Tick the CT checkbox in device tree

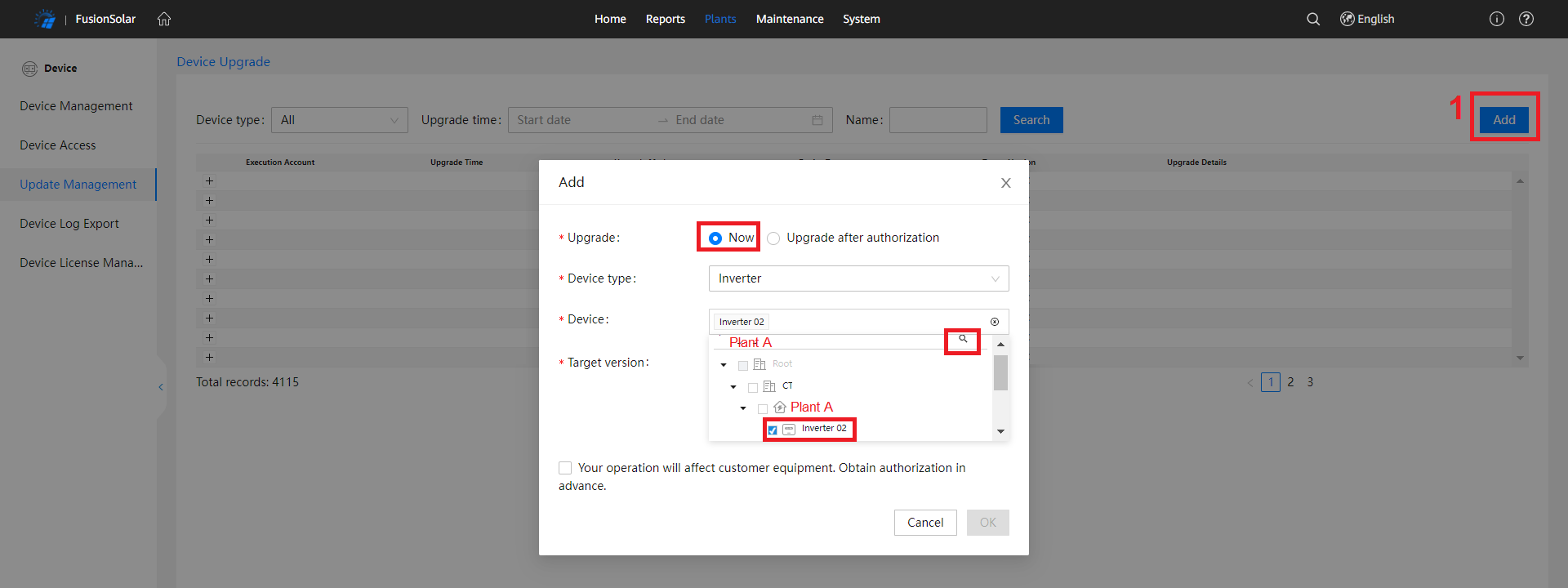[753, 387]
